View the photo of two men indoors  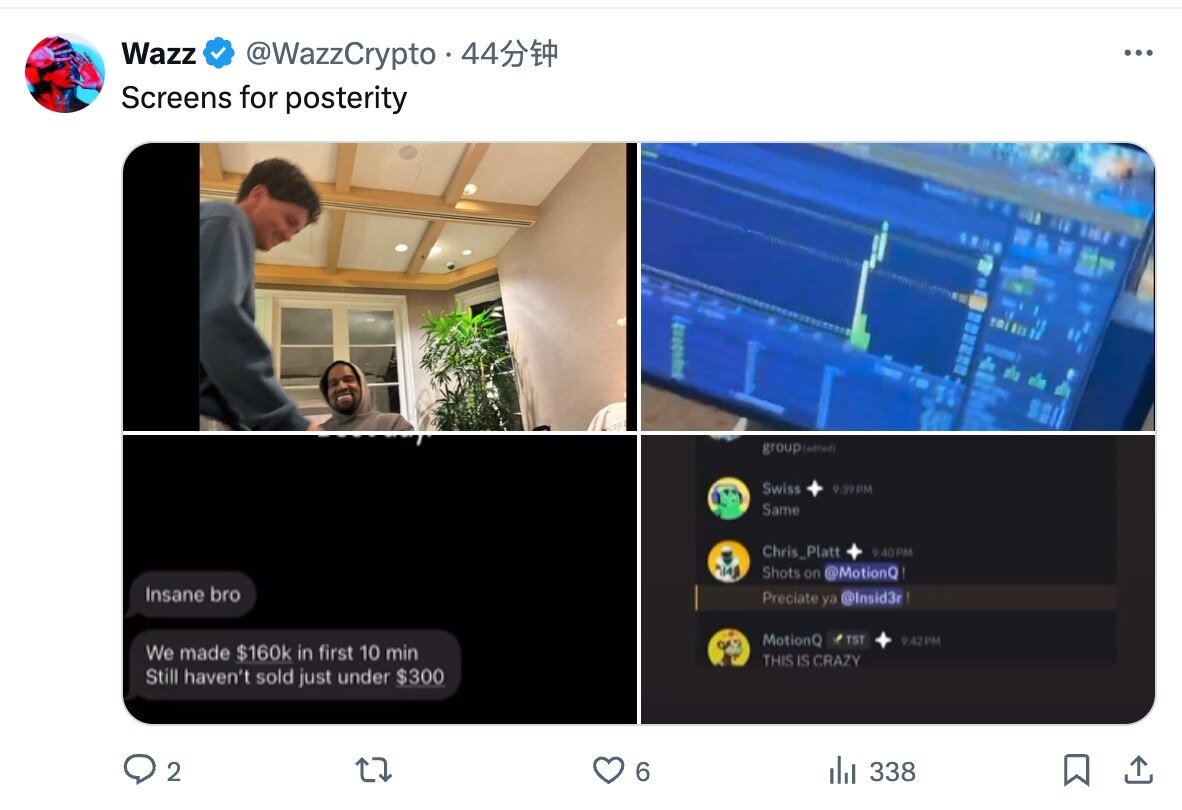[380, 287]
